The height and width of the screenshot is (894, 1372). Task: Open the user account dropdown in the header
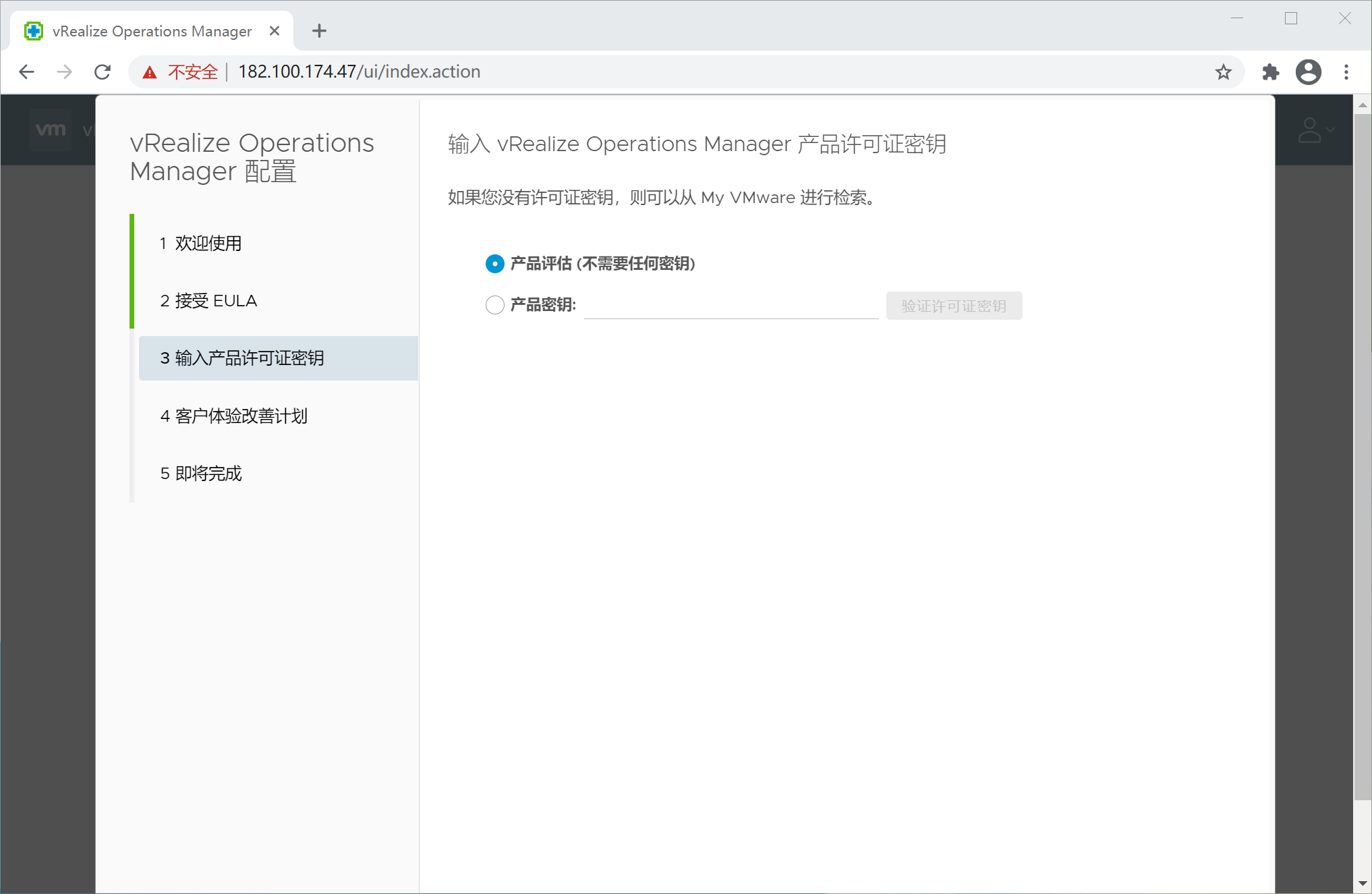1315,130
